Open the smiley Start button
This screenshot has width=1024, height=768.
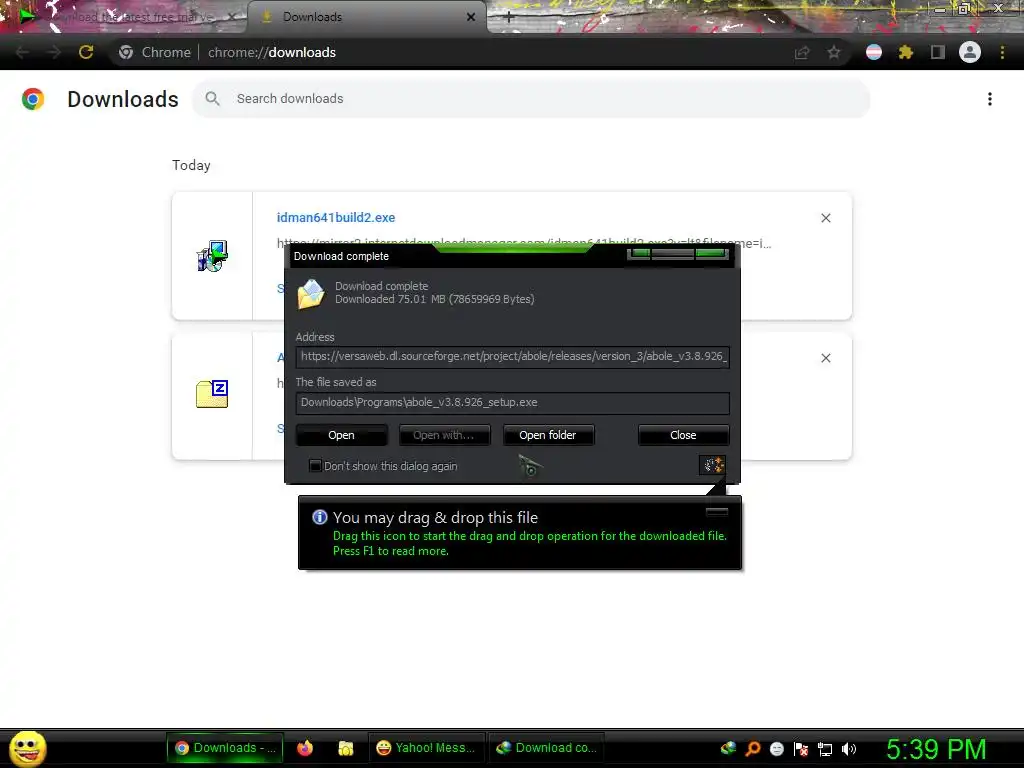(27, 748)
